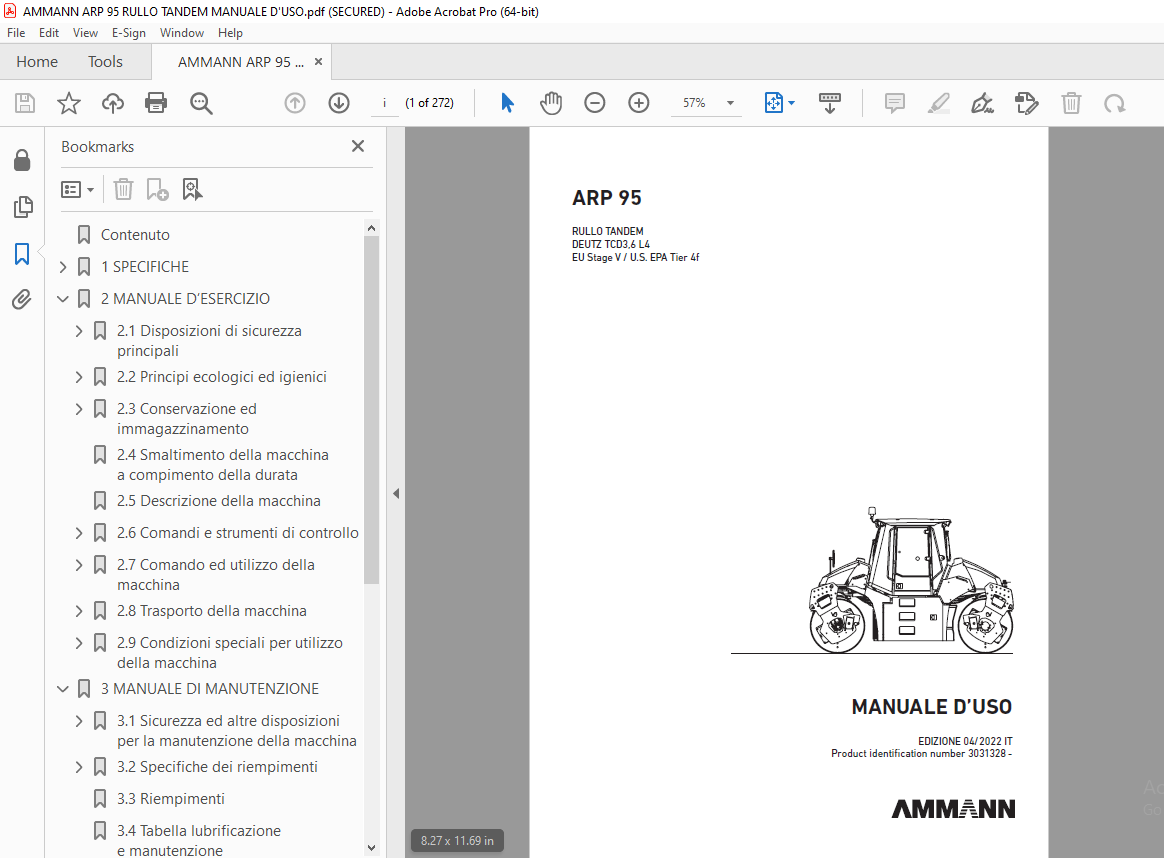Expand 2.2 Principi ecologici bookmark
1164x858 pixels.
(x=79, y=377)
